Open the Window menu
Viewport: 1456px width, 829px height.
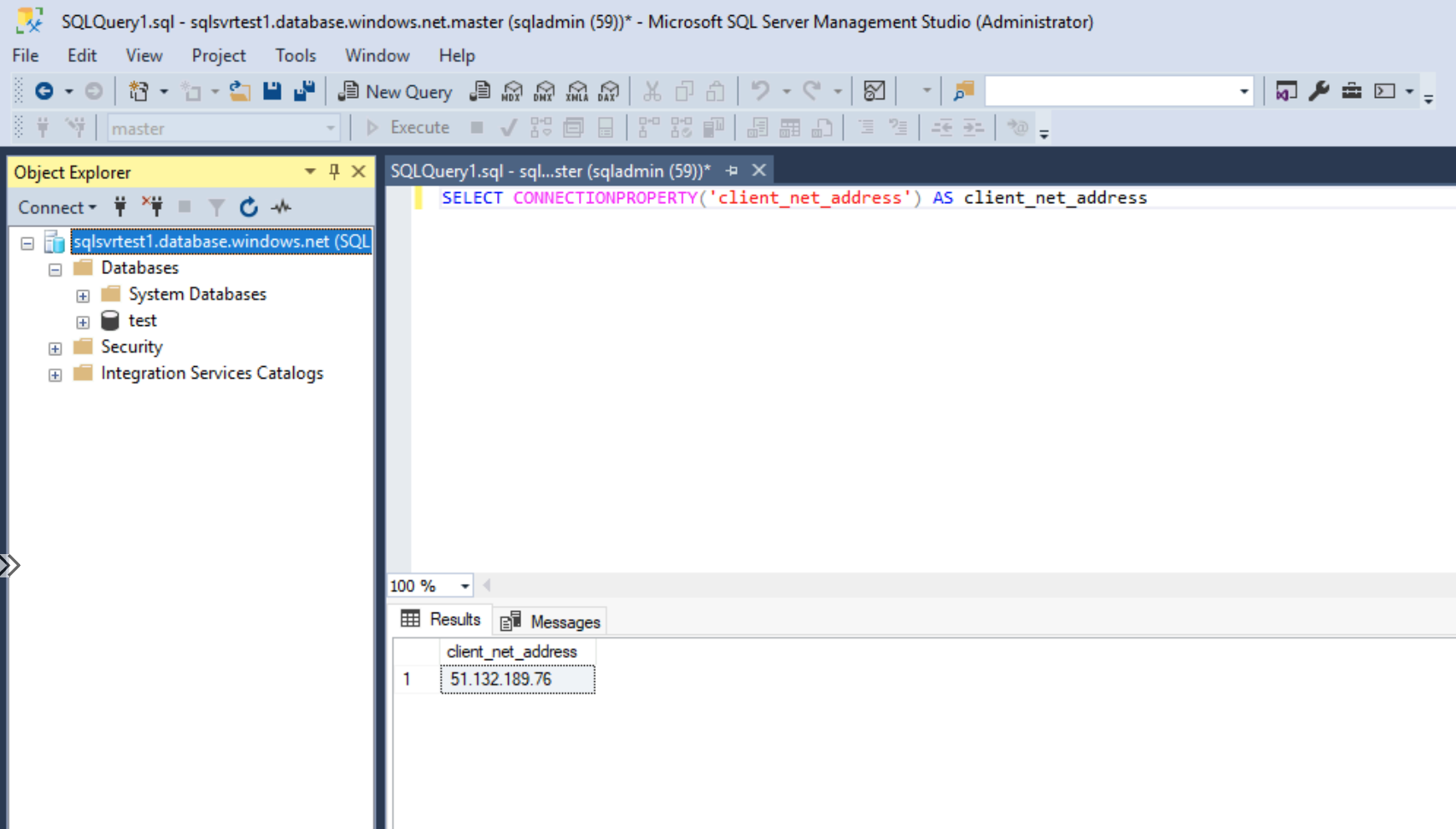(x=378, y=55)
